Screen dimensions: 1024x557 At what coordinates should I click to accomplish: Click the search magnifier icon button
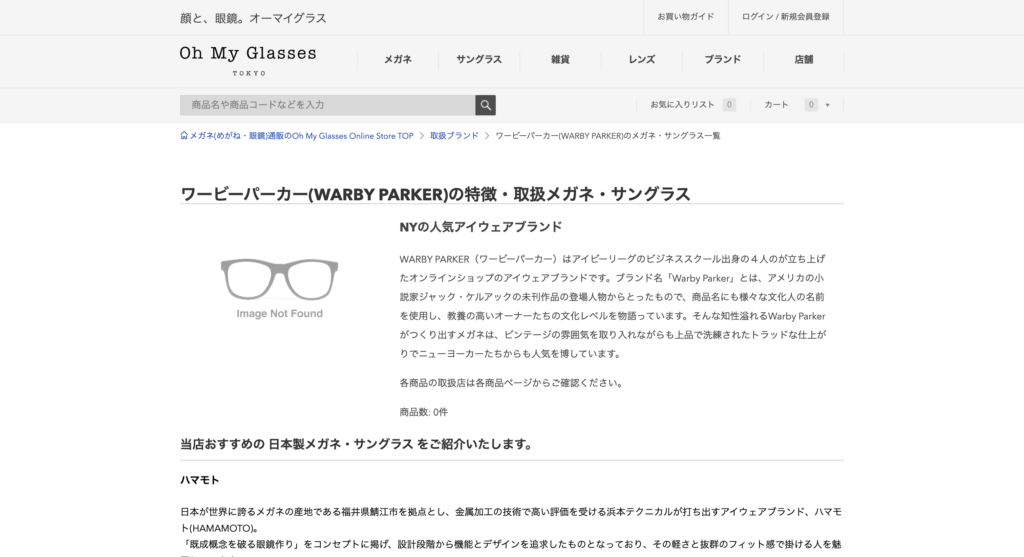point(485,105)
